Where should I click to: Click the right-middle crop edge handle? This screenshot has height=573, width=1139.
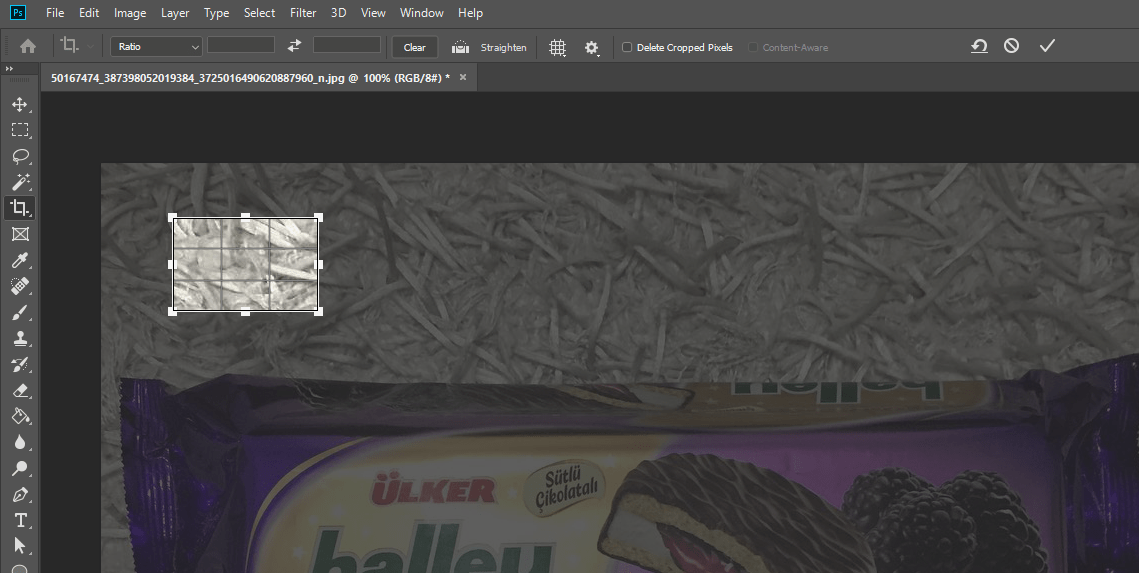pyautogui.click(x=319, y=264)
